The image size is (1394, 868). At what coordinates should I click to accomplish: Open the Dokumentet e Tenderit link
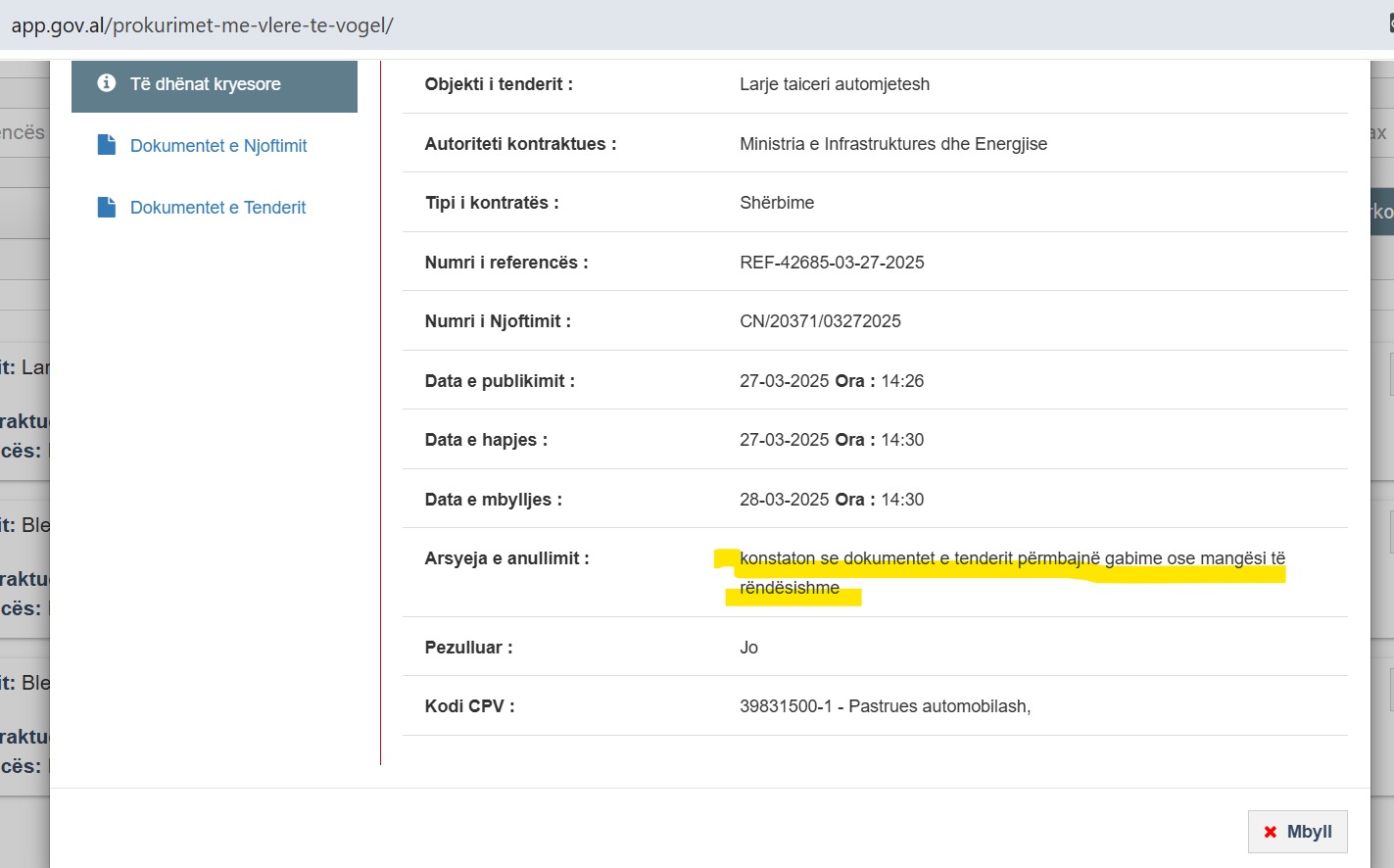pos(217,208)
